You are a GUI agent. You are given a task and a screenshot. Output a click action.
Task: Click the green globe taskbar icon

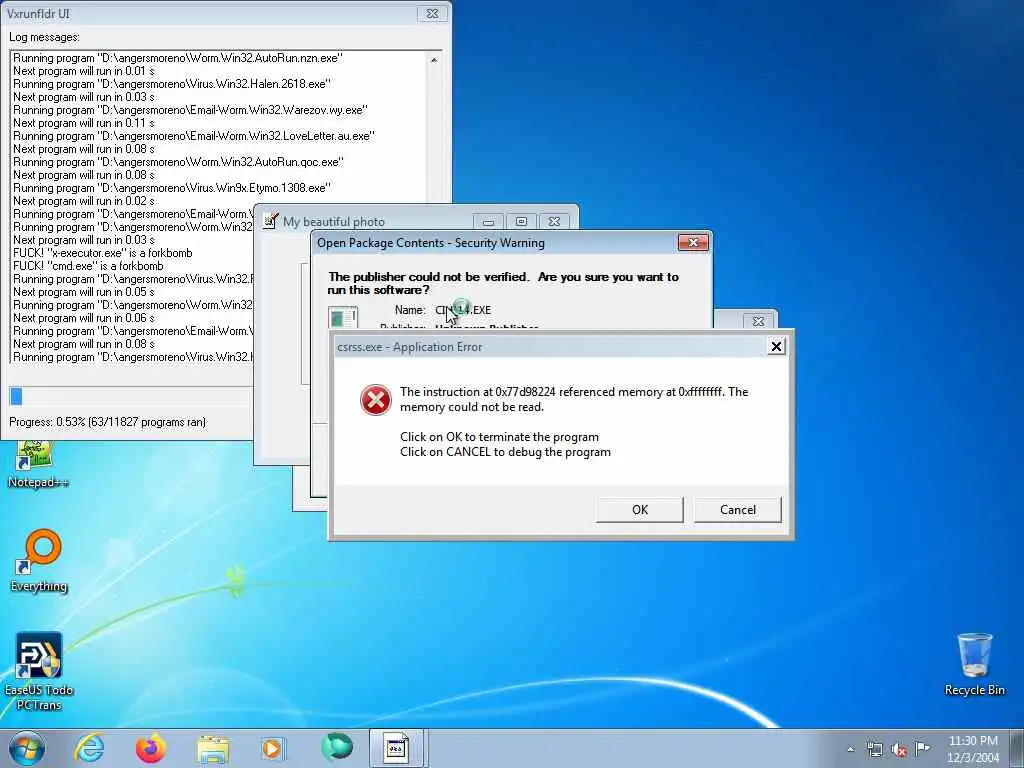coord(337,748)
